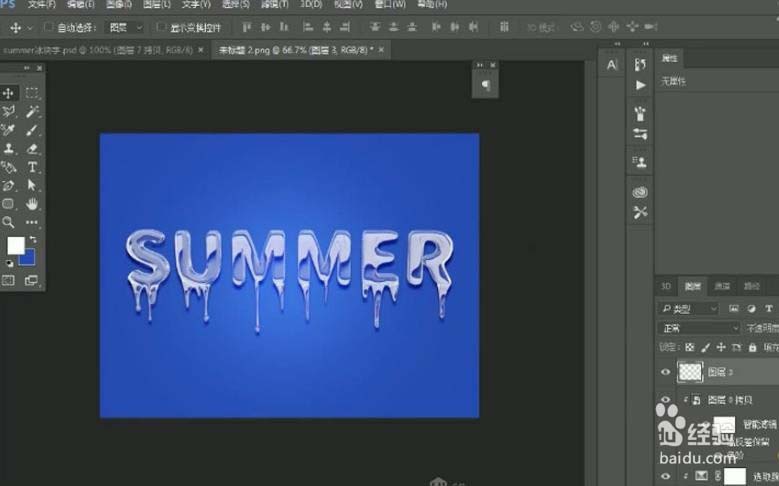Viewport: 779px width, 486px height.
Task: Select the Rectangular Marquee tool
Action: pyautogui.click(x=32, y=93)
